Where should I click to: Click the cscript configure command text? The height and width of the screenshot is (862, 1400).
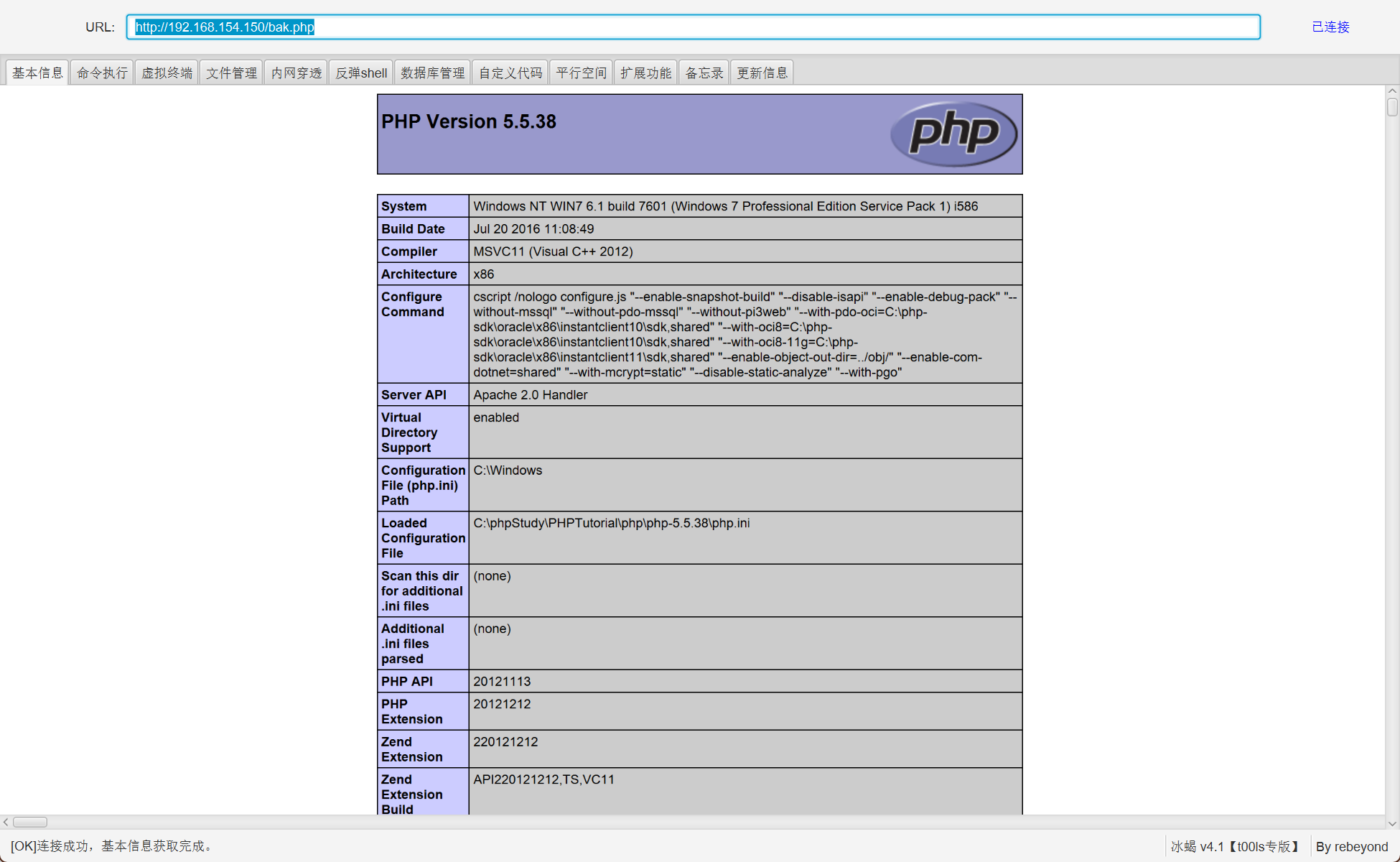point(745,335)
